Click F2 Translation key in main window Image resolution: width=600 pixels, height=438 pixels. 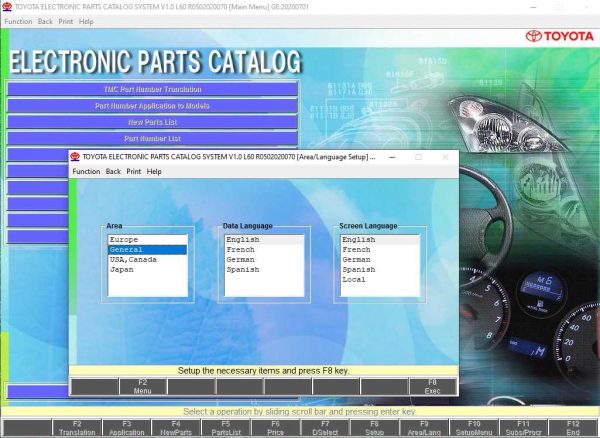click(x=77, y=428)
